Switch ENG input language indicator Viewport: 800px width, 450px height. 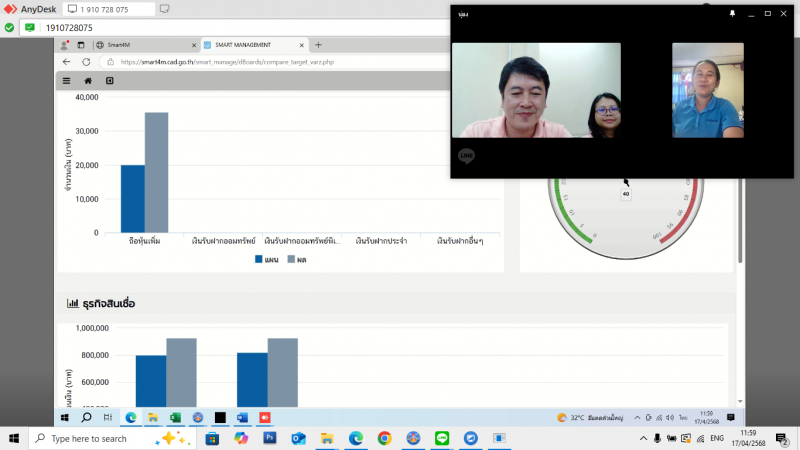click(x=717, y=438)
